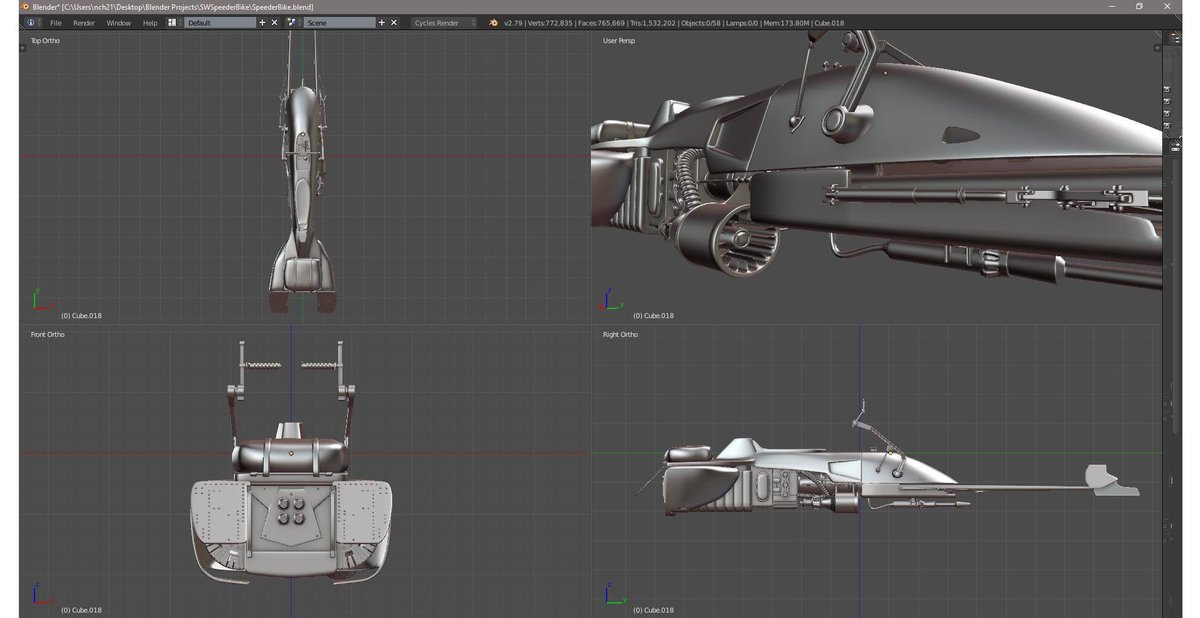The width and height of the screenshot is (1200, 618).
Task: Click the Blender title bar app icon
Action: [x=25, y=6]
